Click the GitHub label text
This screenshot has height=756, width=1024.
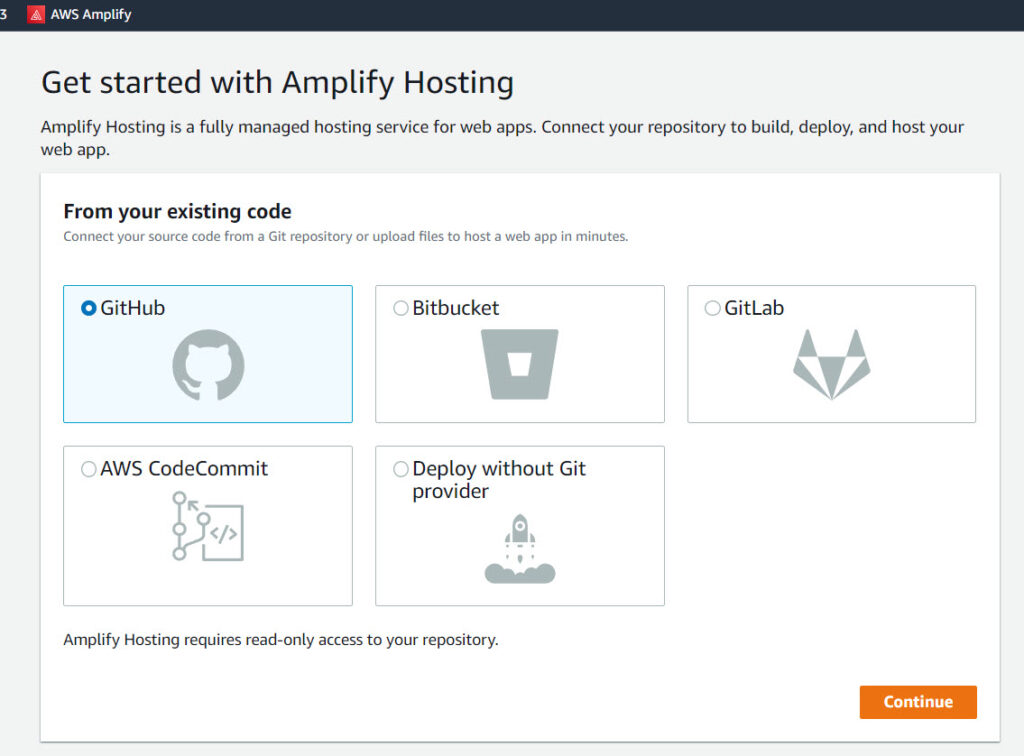click(x=133, y=308)
